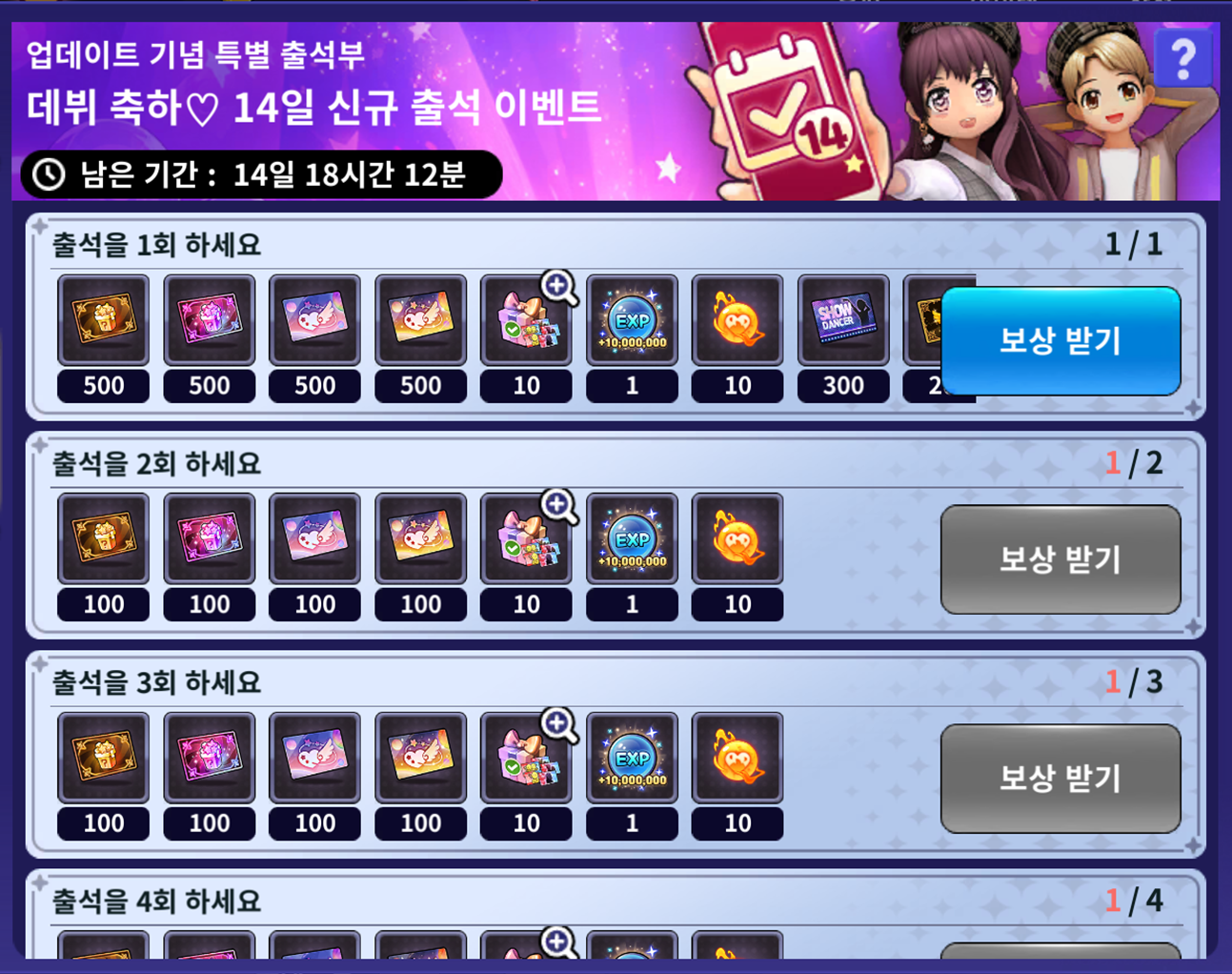Tap the flaming orange orb in 2회 row
This screenshot has width=1232, height=974.
coord(737,538)
